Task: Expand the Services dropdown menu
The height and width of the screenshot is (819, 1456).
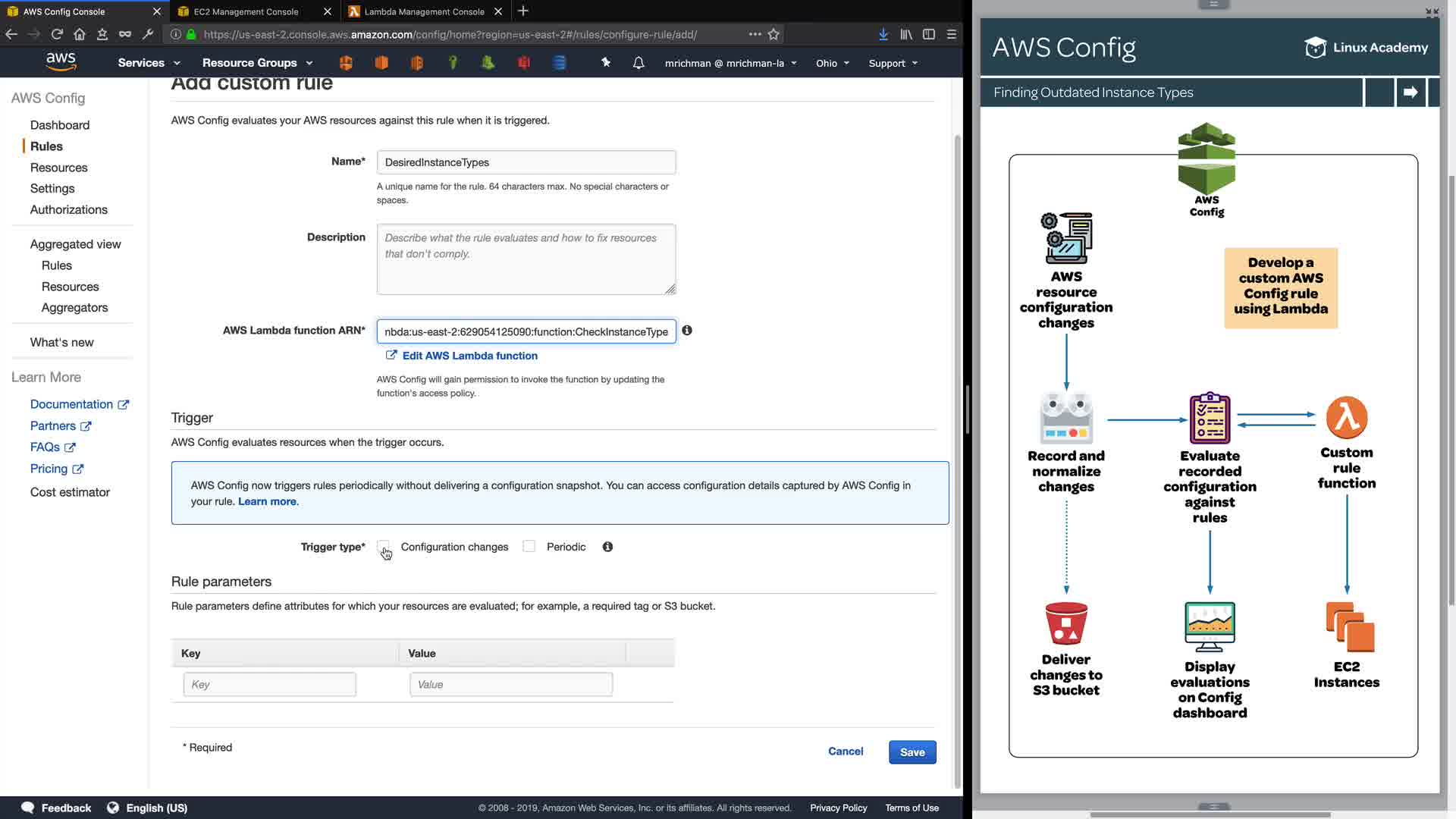Action: 149,63
